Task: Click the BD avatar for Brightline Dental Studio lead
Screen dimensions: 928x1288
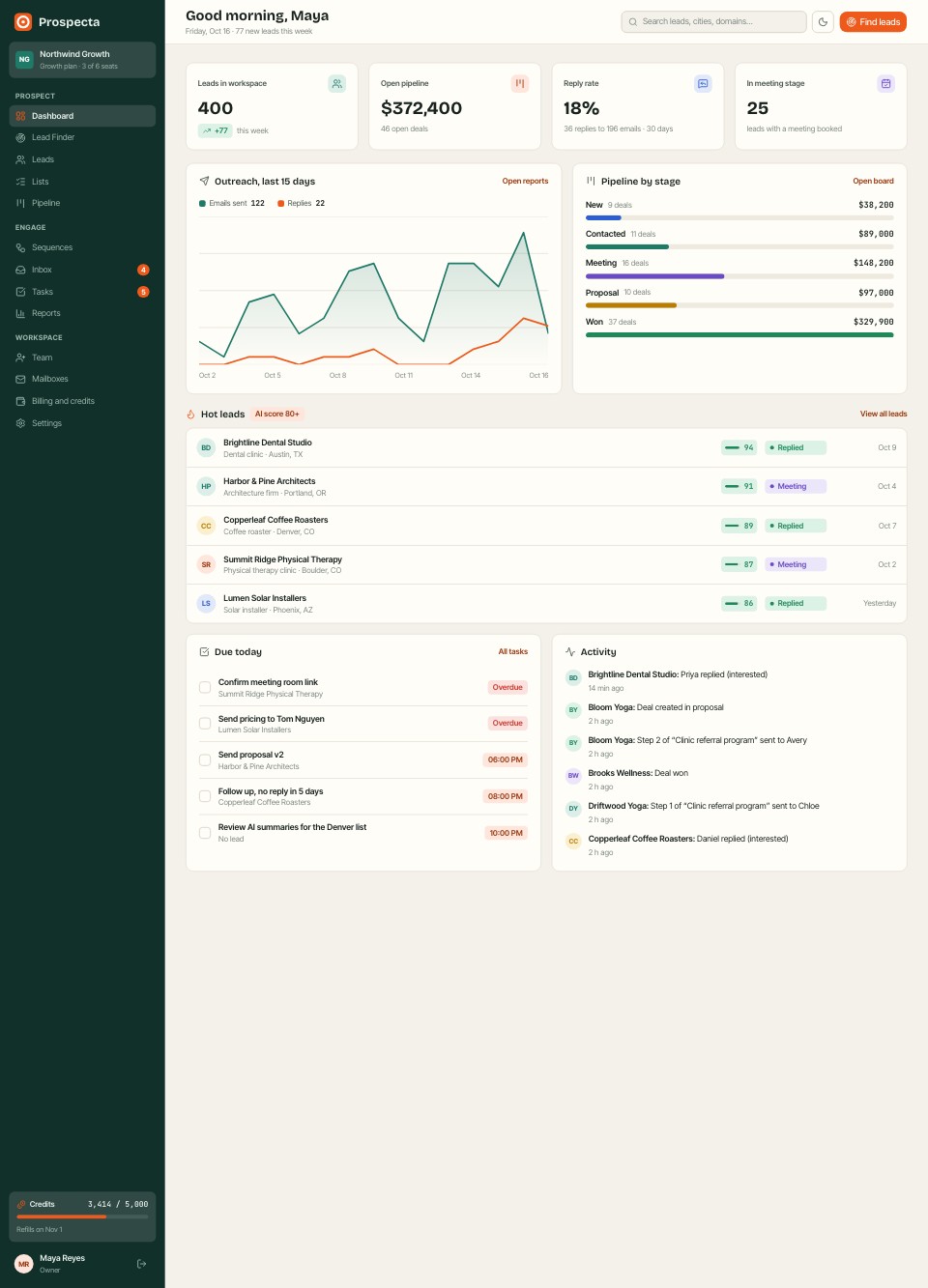Action: [x=206, y=447]
